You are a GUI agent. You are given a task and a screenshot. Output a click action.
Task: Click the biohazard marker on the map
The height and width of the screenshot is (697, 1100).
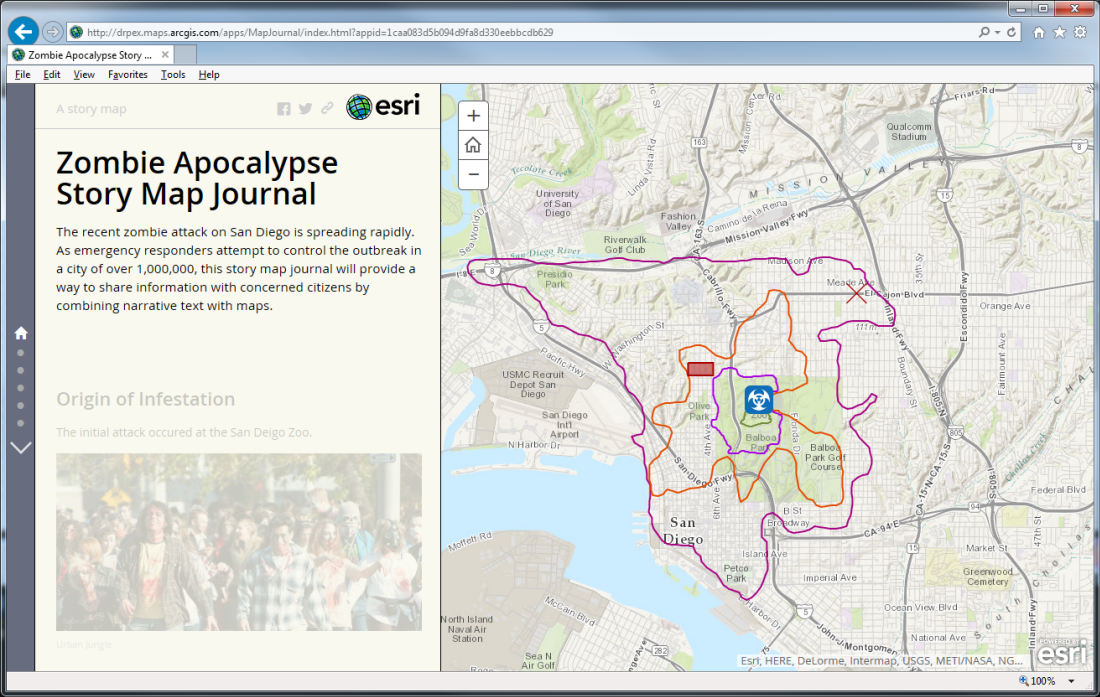pyautogui.click(x=758, y=400)
